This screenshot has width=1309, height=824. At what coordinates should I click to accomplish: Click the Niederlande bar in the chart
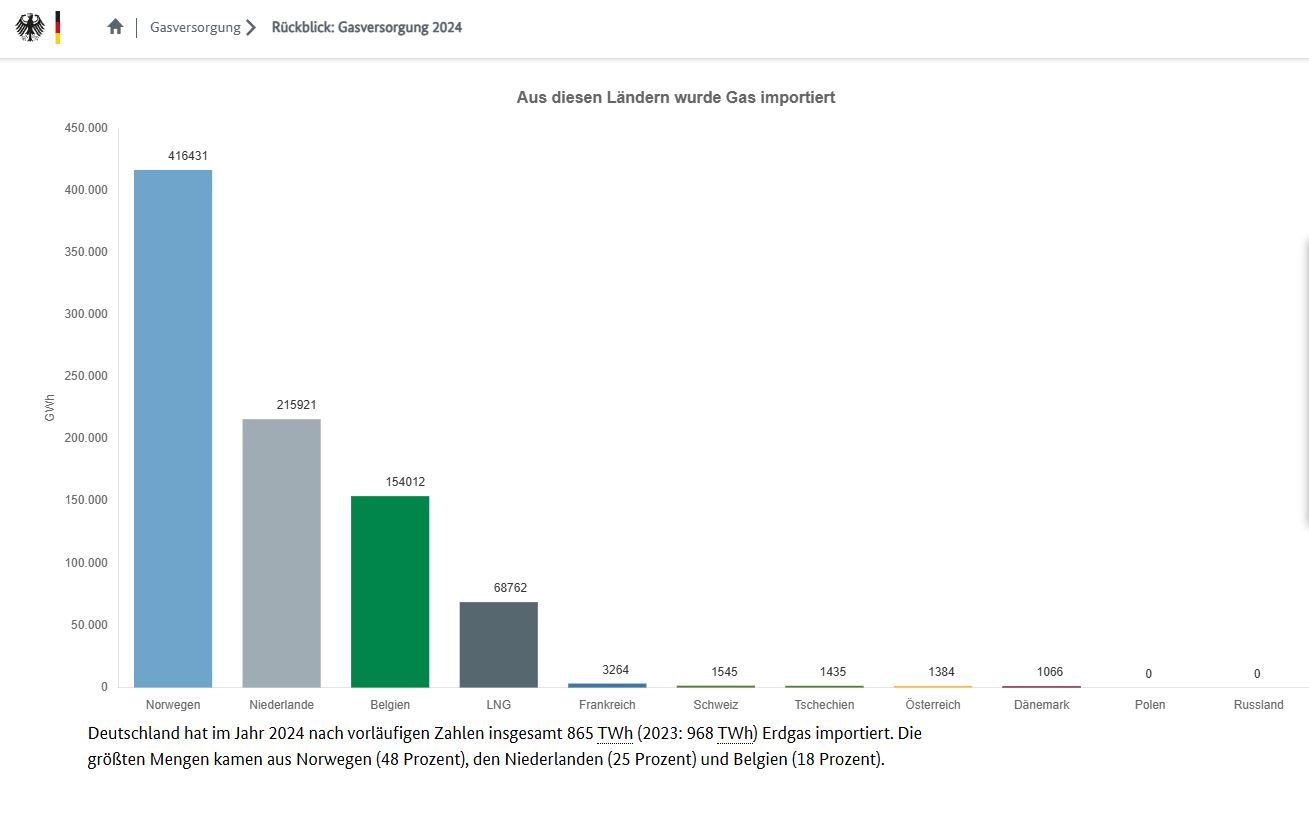(x=282, y=553)
